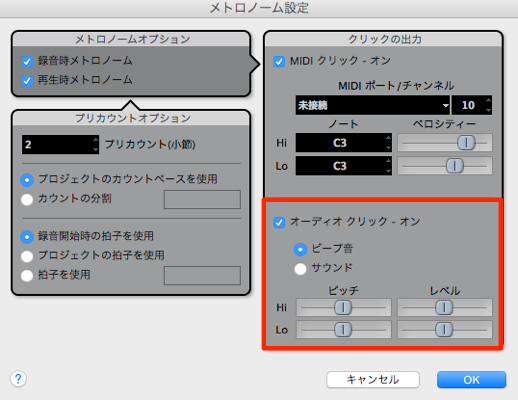Select プロジェクトのカウントベースを使用 radio button
The height and width of the screenshot is (400, 518).
[x=27, y=180]
